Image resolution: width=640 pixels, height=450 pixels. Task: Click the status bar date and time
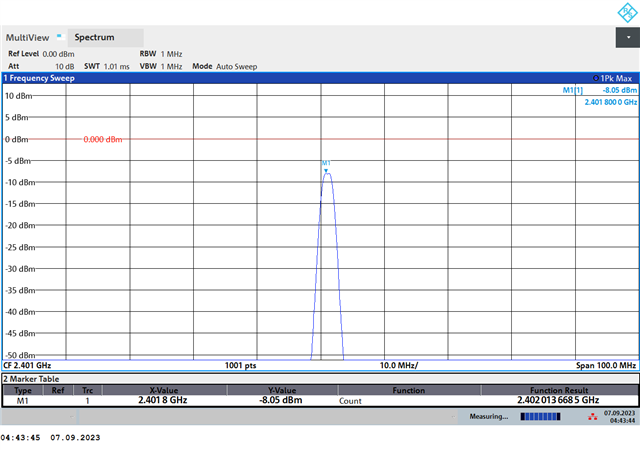click(x=620, y=417)
